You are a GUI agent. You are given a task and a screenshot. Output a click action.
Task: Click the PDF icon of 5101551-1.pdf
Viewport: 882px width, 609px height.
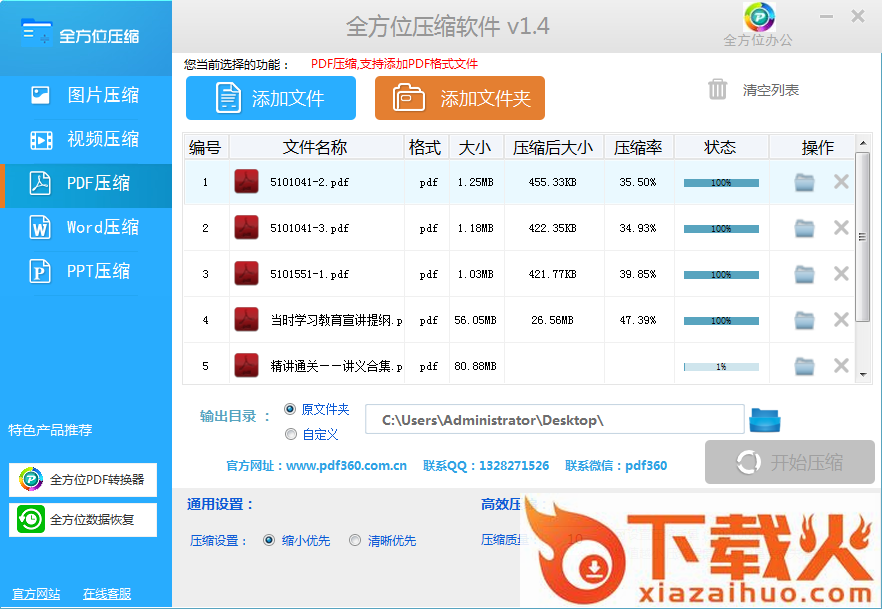coord(246,274)
